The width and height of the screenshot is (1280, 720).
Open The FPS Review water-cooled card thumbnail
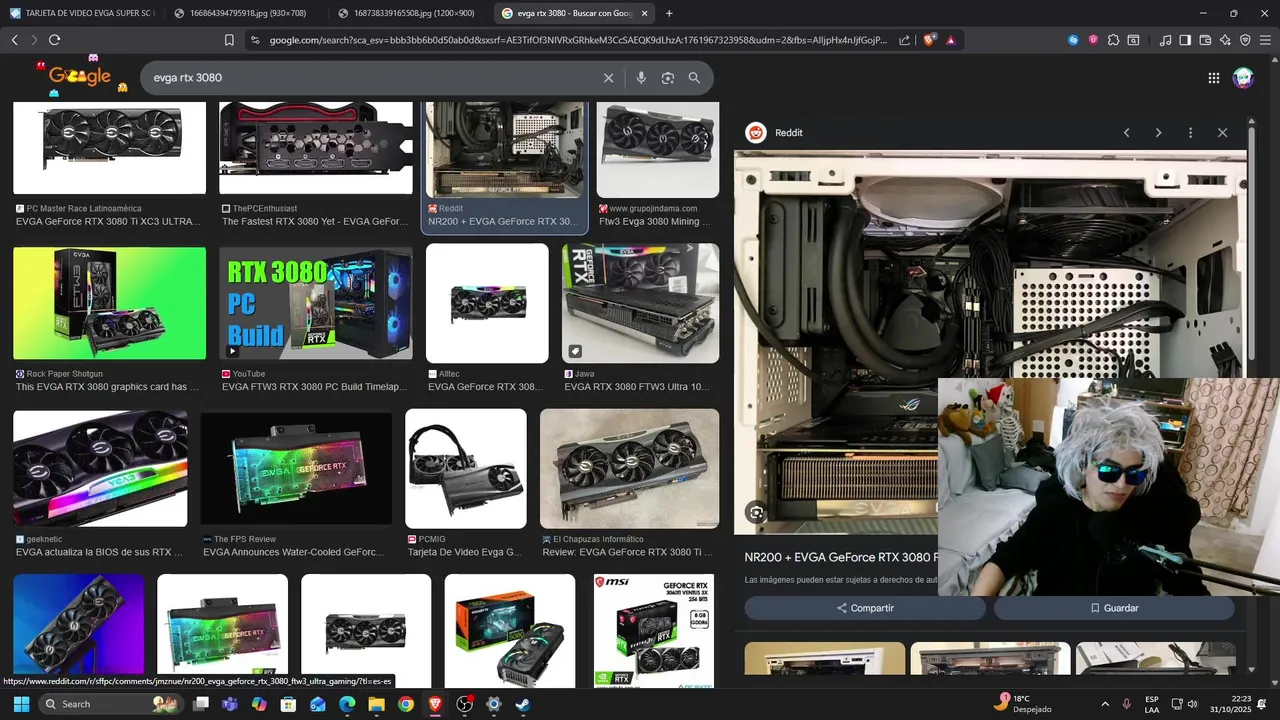[296, 469]
